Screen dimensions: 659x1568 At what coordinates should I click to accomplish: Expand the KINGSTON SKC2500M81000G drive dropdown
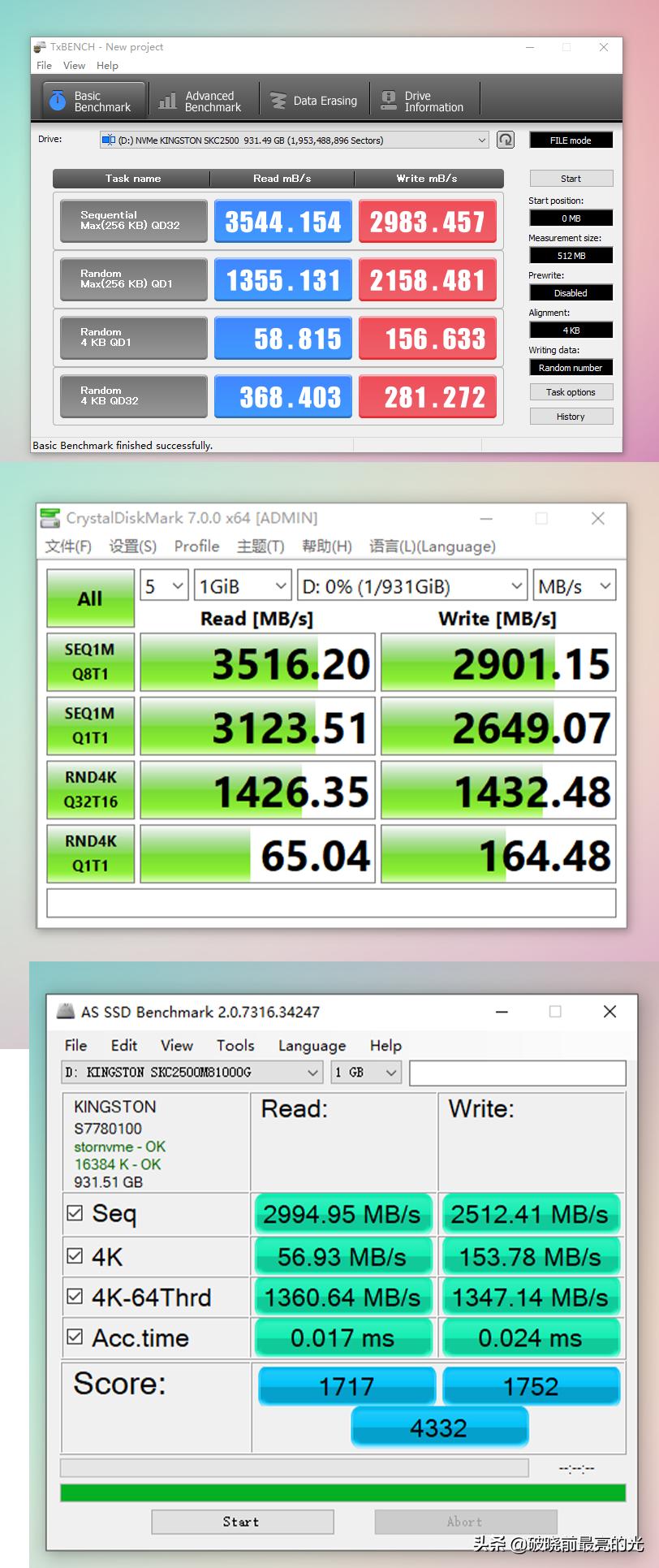[192, 1073]
